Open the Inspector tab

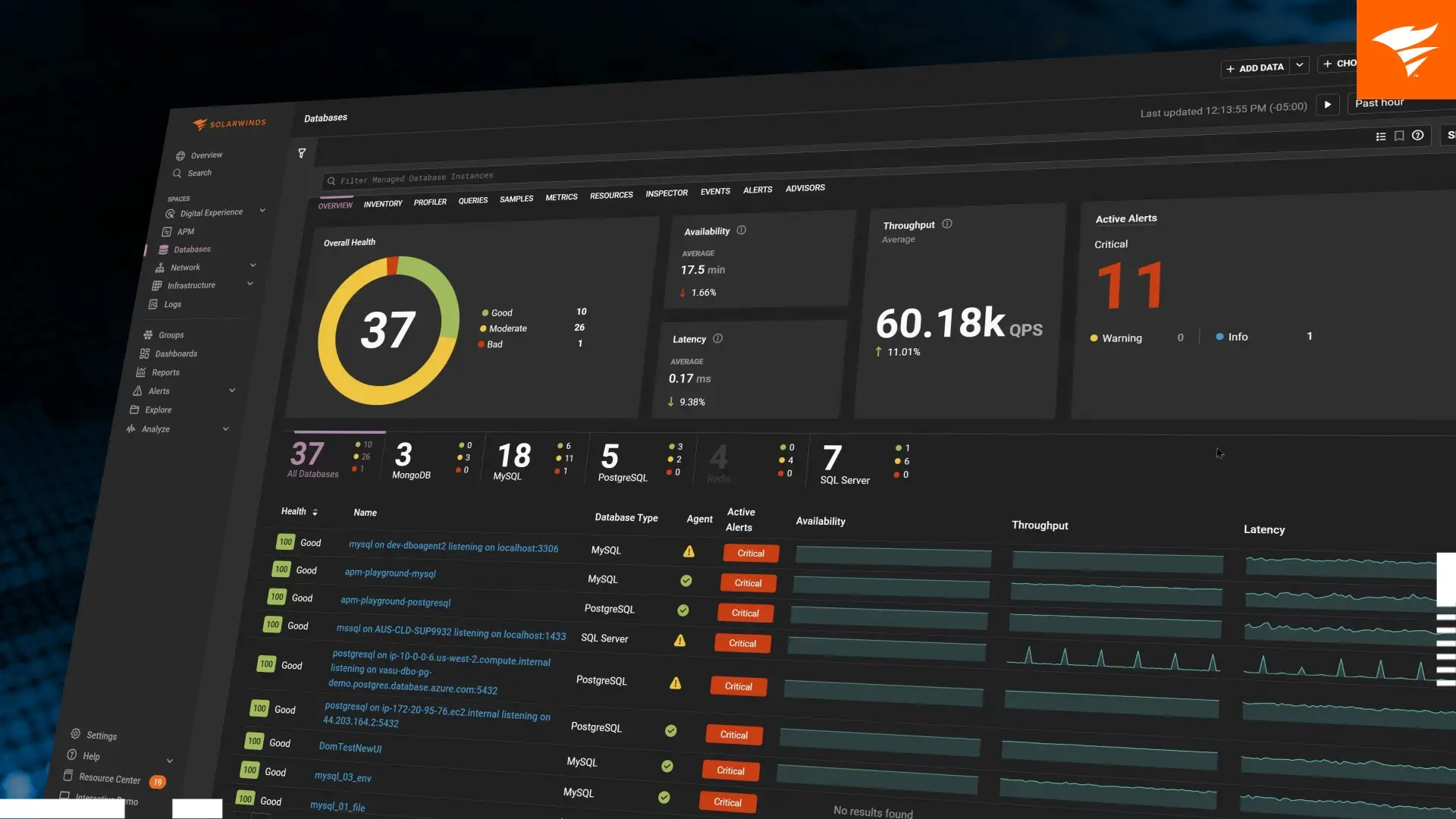[x=667, y=193]
